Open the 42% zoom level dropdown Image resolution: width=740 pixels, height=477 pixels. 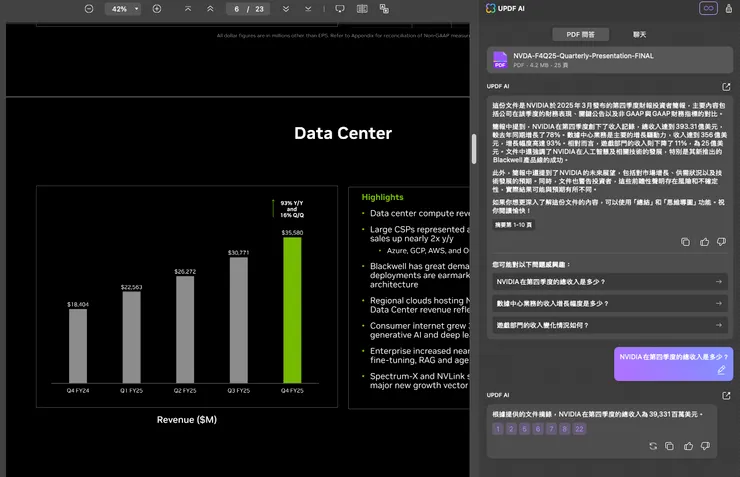click(x=123, y=9)
